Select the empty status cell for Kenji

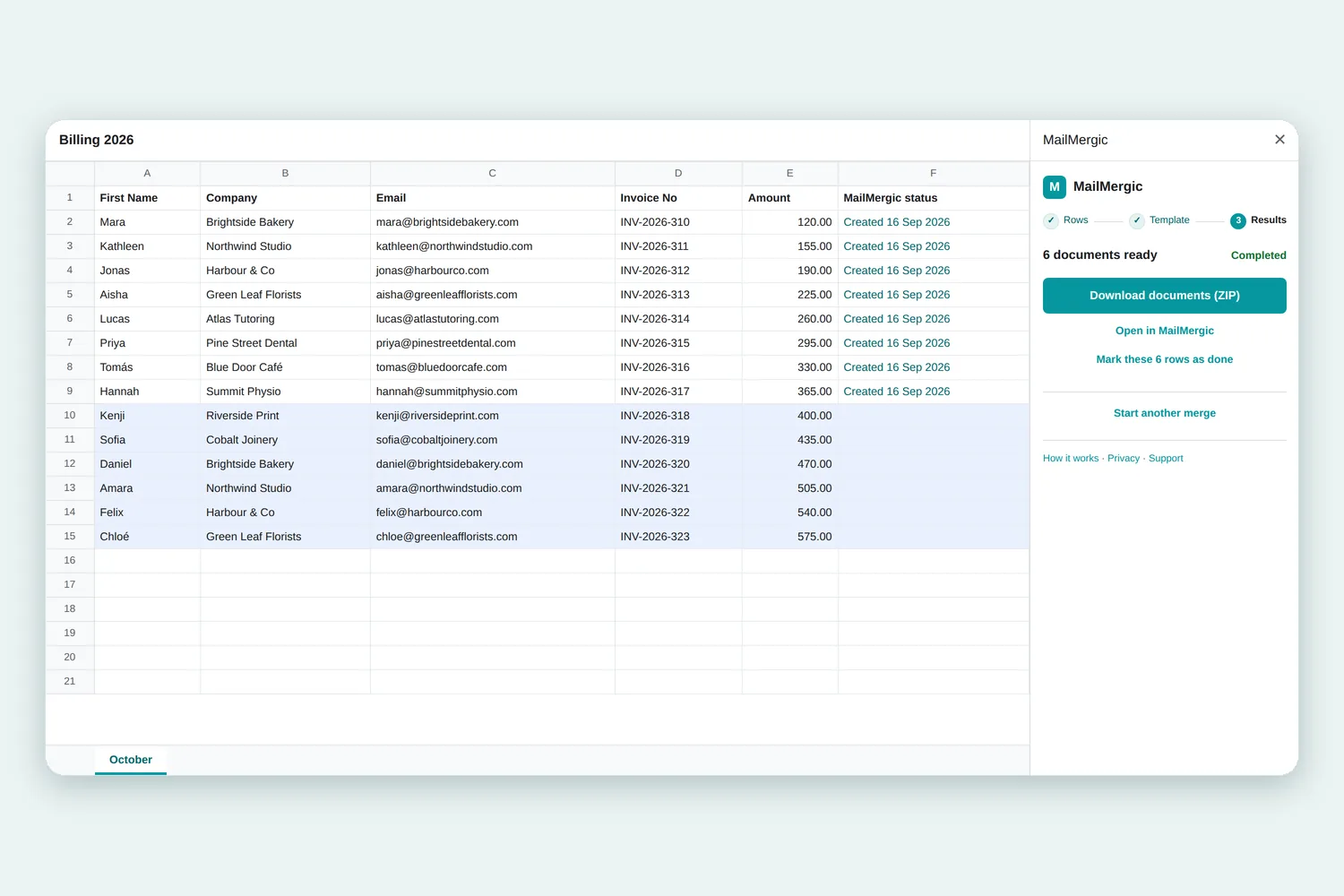(934, 416)
